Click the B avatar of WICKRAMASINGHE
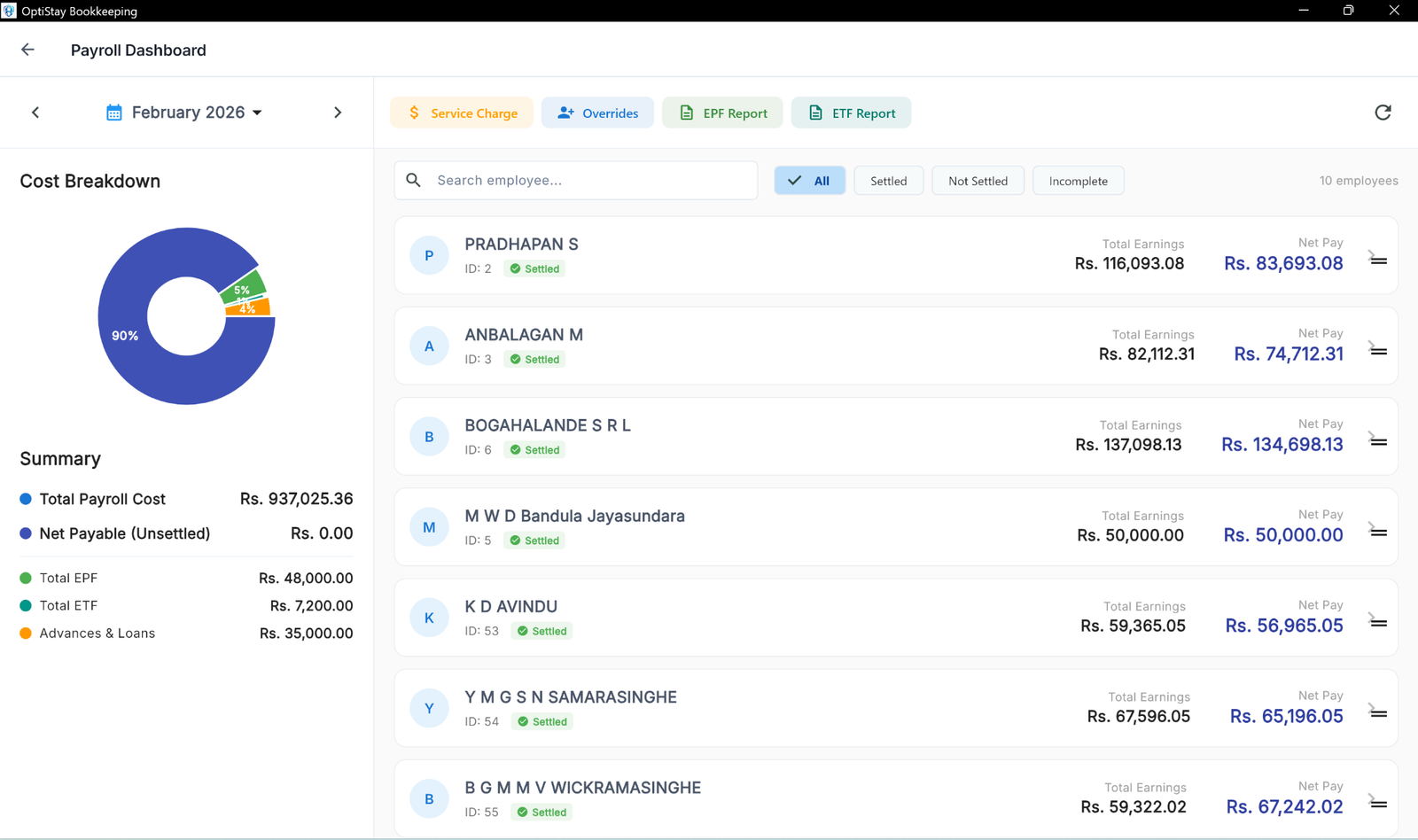This screenshot has height=840, width=1418. tap(429, 798)
